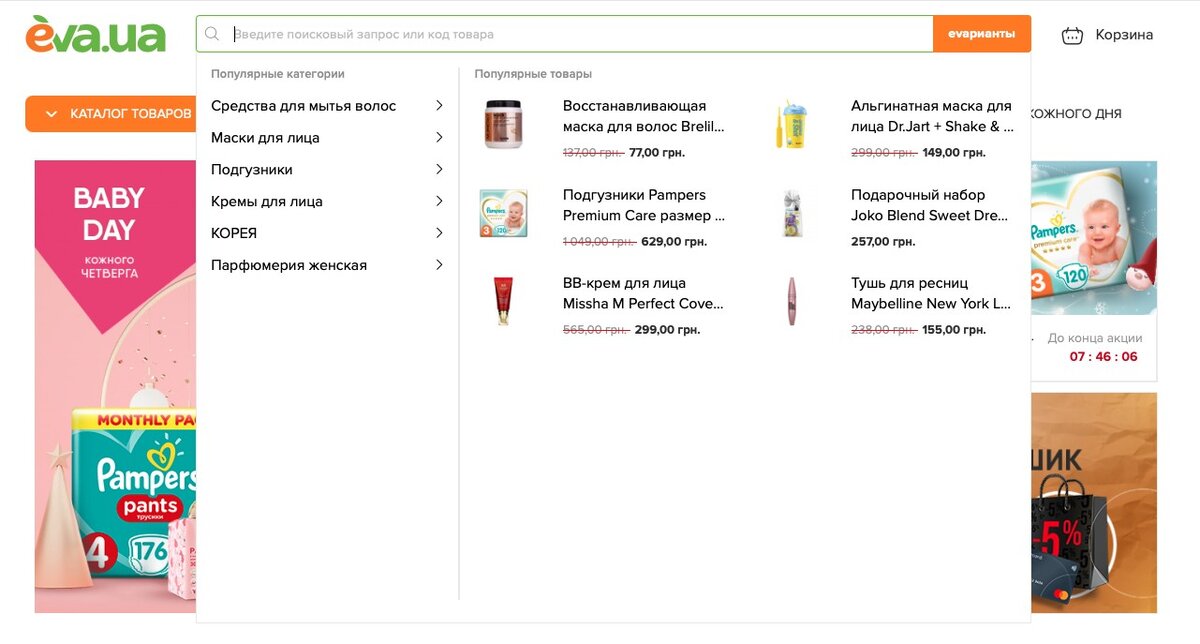Open Подгузники Pampers Premium Care link

643,205
